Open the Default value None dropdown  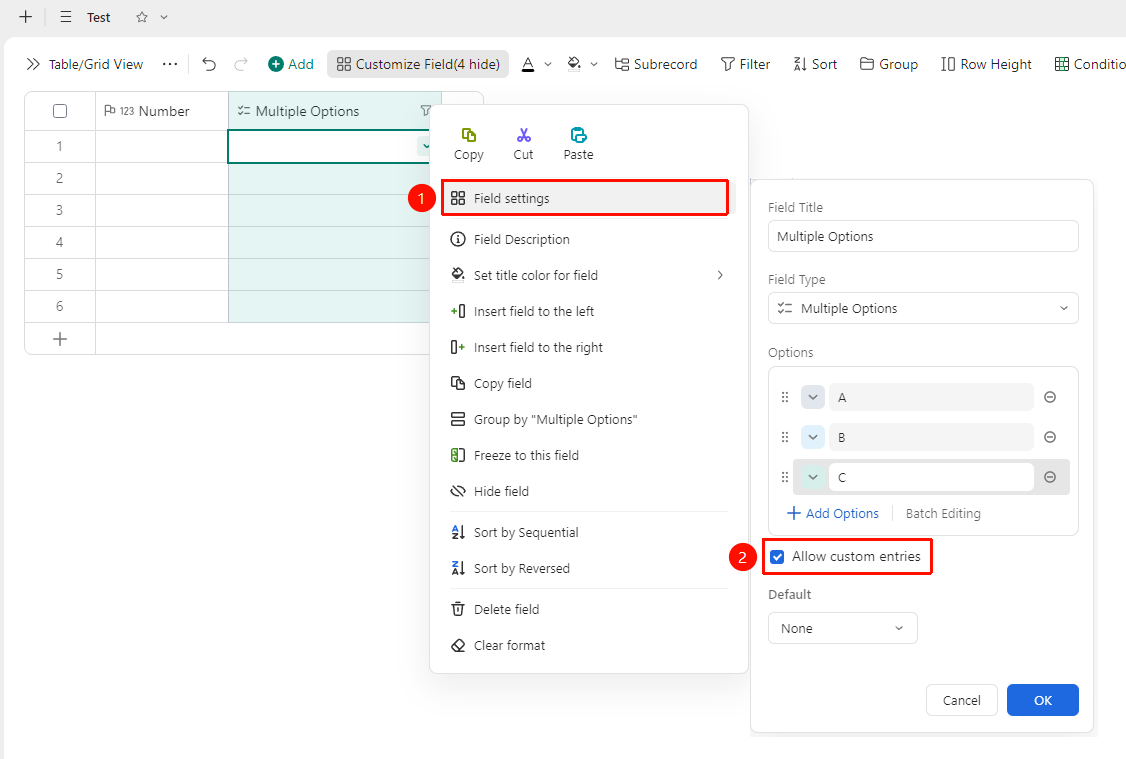pyautogui.click(x=842, y=628)
